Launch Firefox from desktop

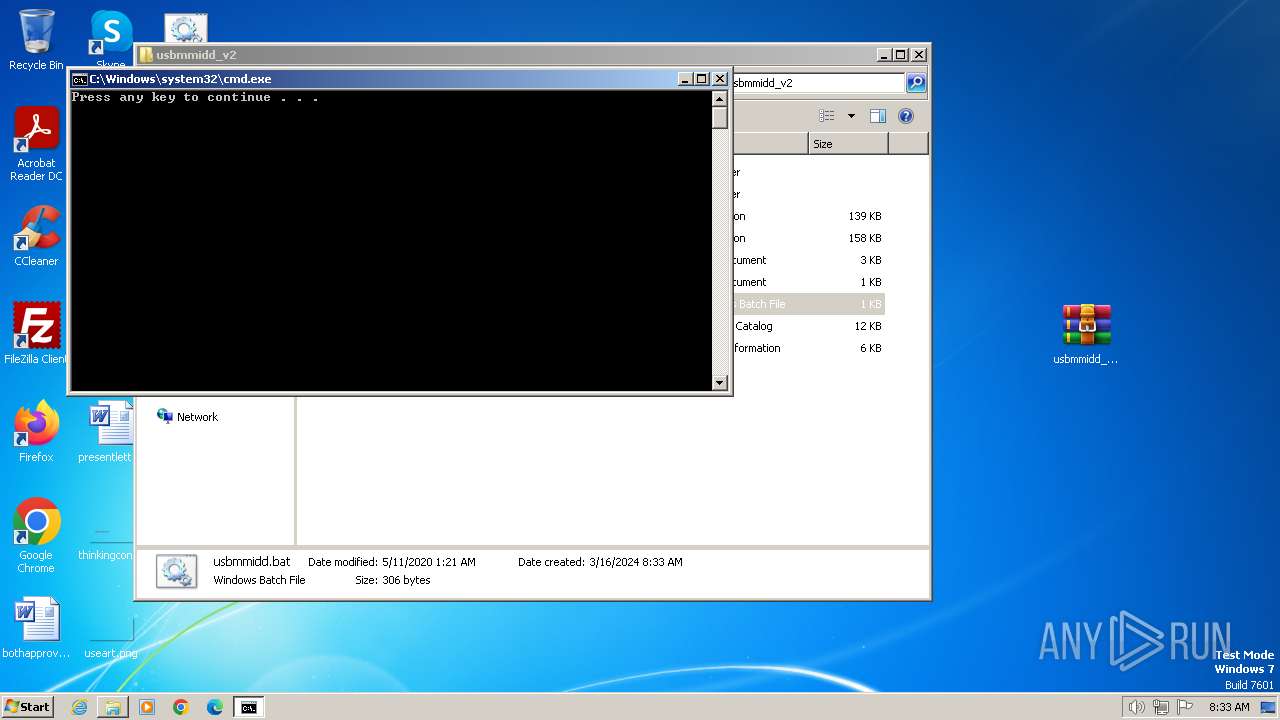pos(36,431)
